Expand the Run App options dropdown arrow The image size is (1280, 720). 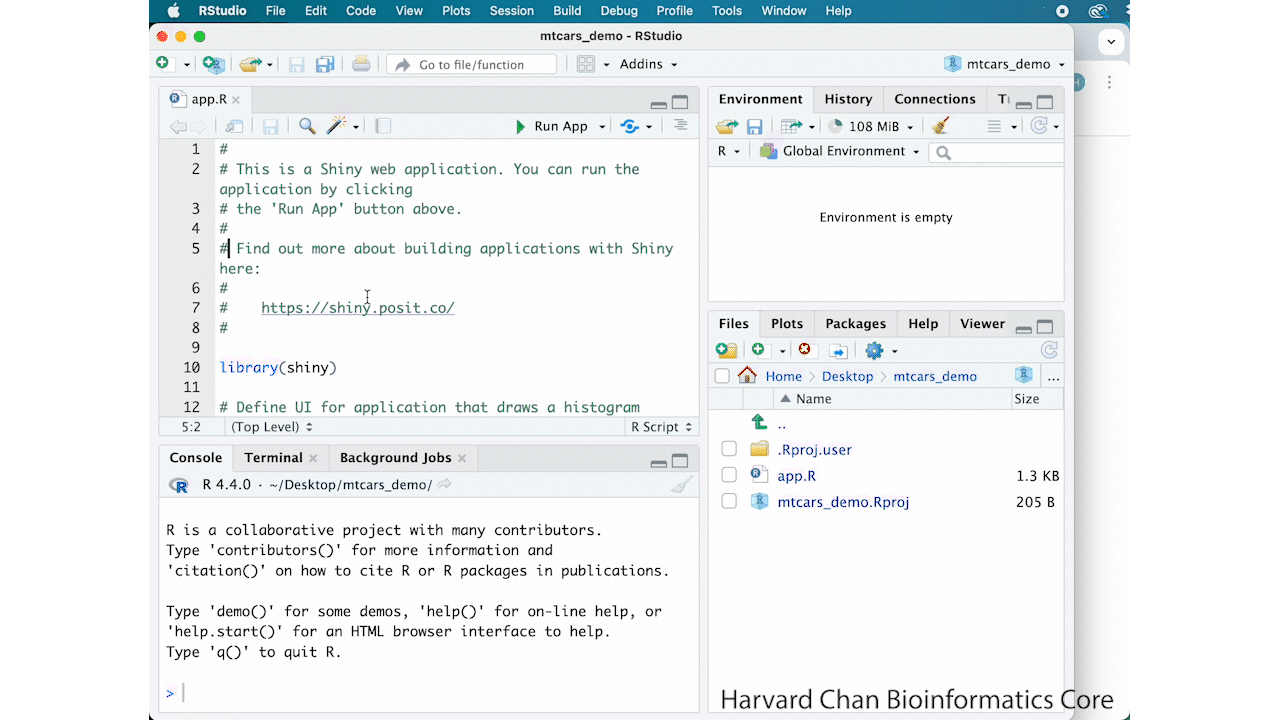(602, 127)
